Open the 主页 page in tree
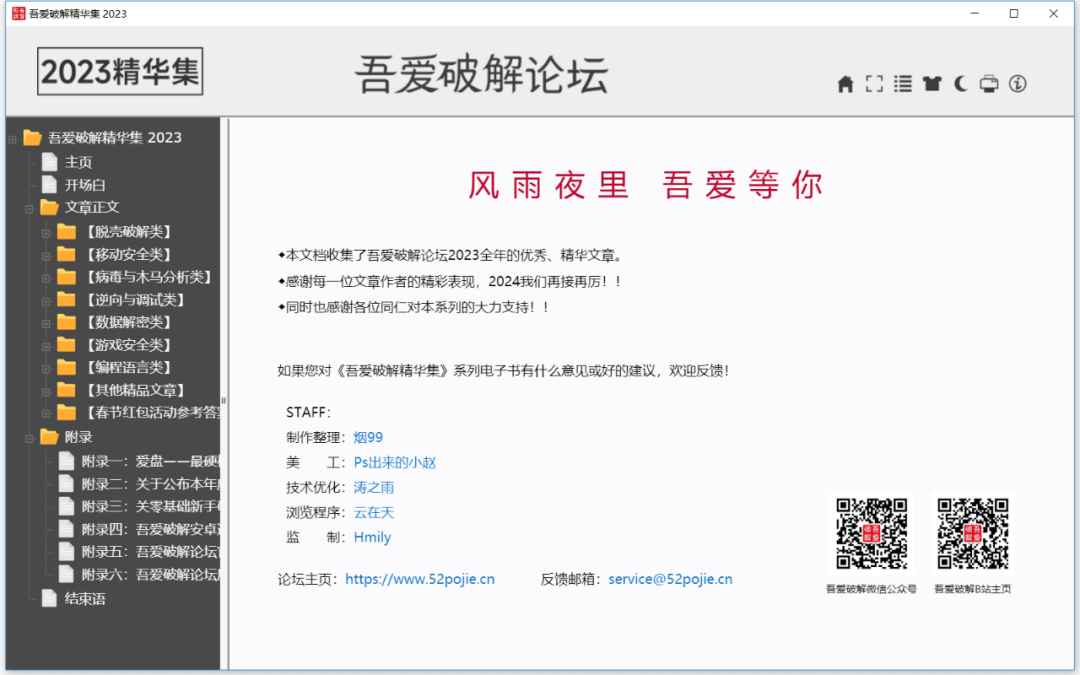The height and width of the screenshot is (675, 1080). (x=78, y=162)
